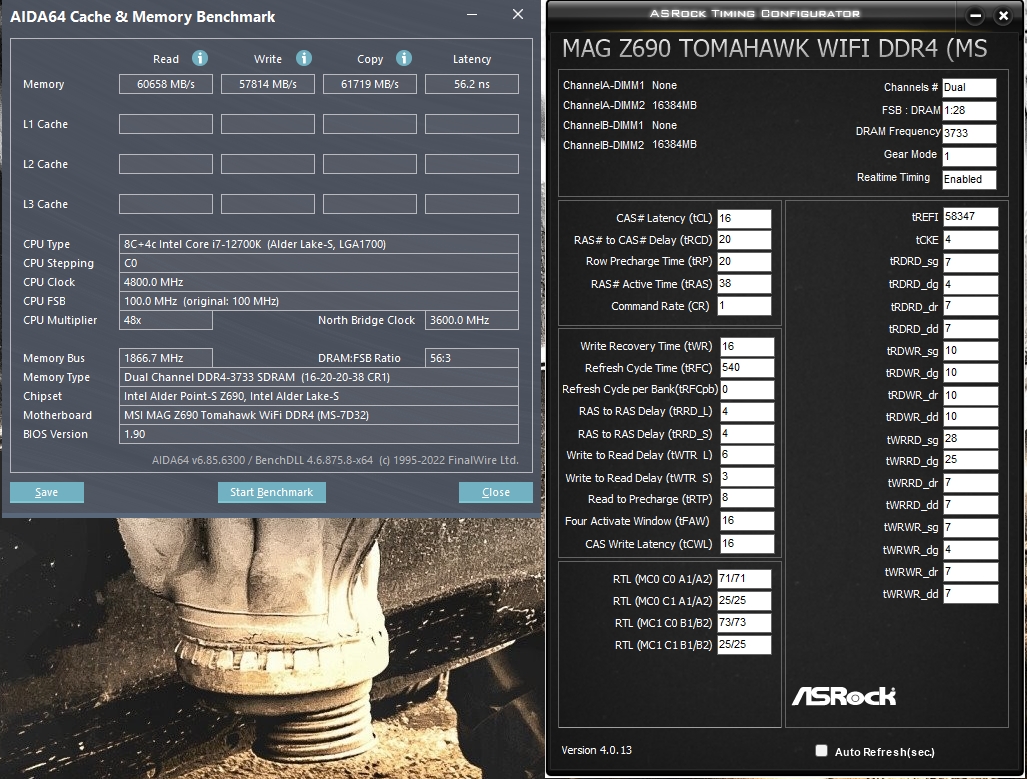Click the FSB : DRAM field 1:28
The image size is (1027, 779).
click(x=969, y=110)
